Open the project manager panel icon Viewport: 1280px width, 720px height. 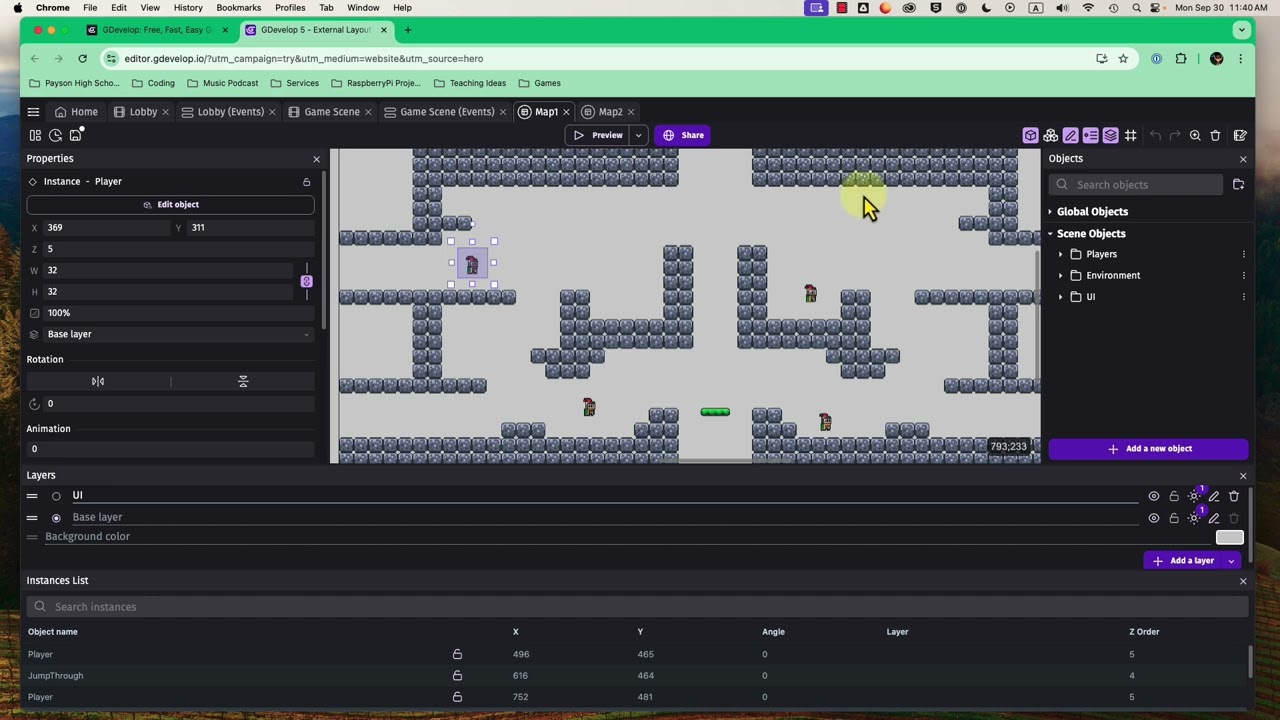pyautogui.click(x=35, y=135)
